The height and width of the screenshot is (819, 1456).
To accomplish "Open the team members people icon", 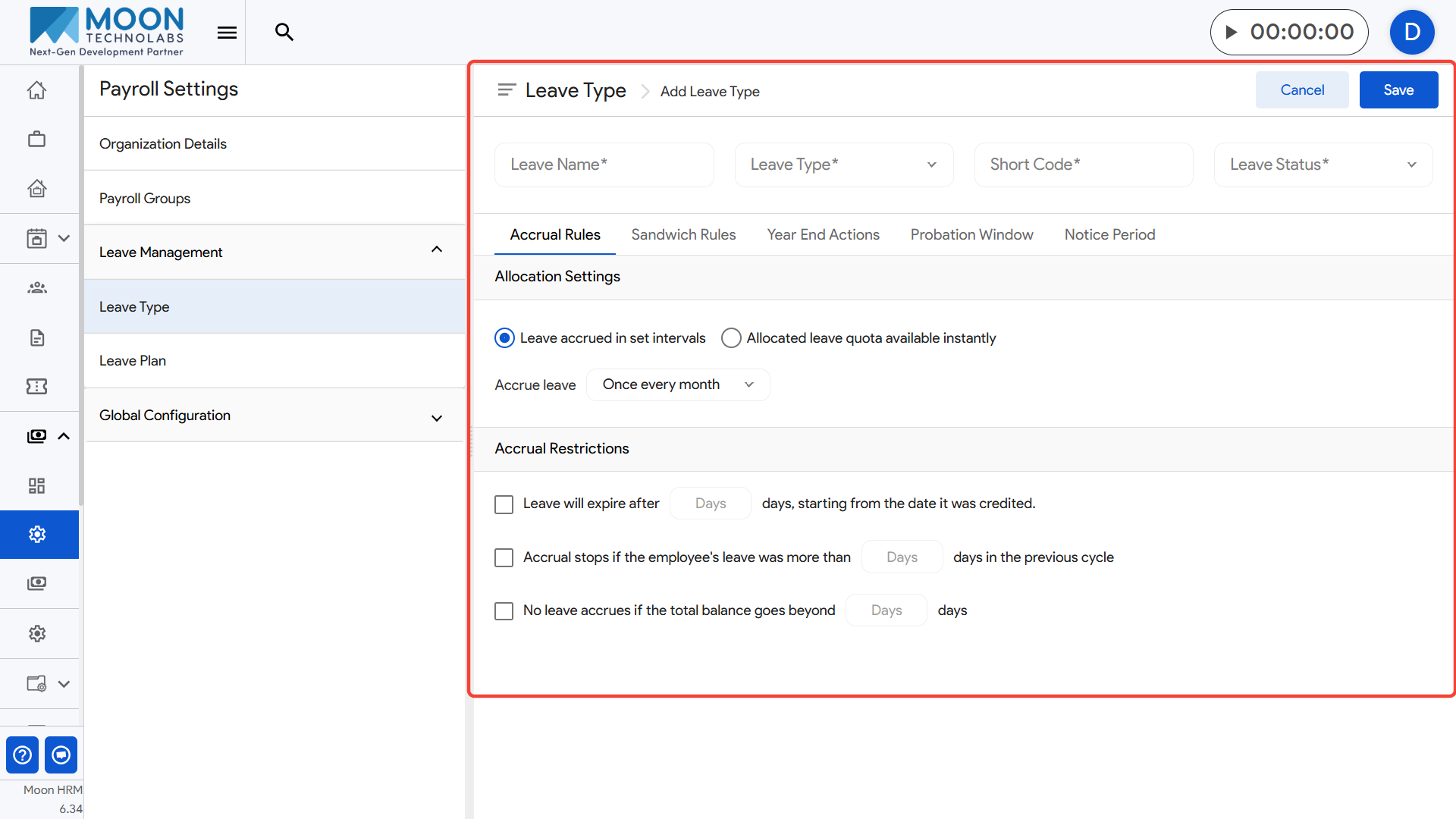I will [x=36, y=287].
